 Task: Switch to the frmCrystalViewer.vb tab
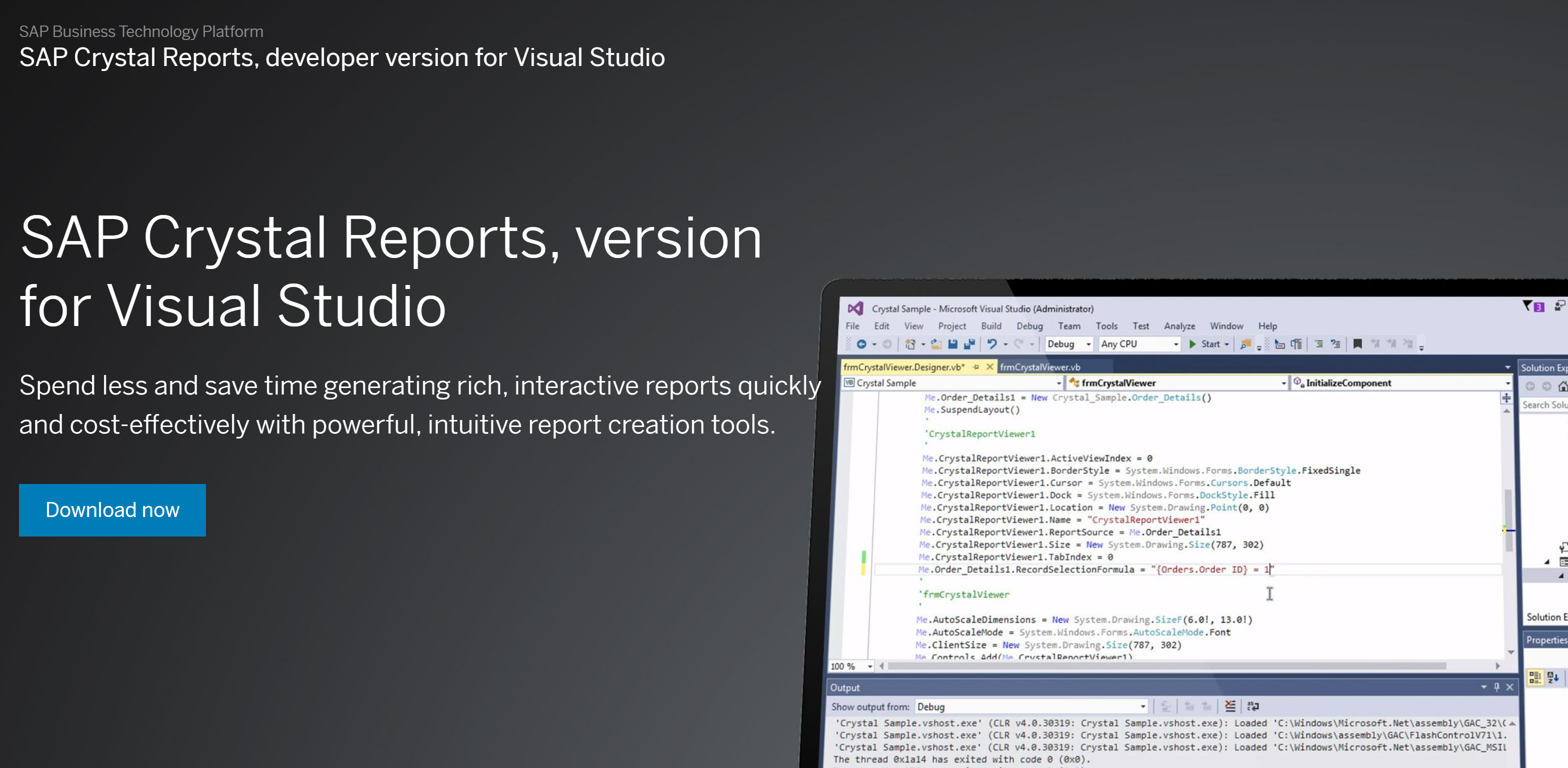1041,366
